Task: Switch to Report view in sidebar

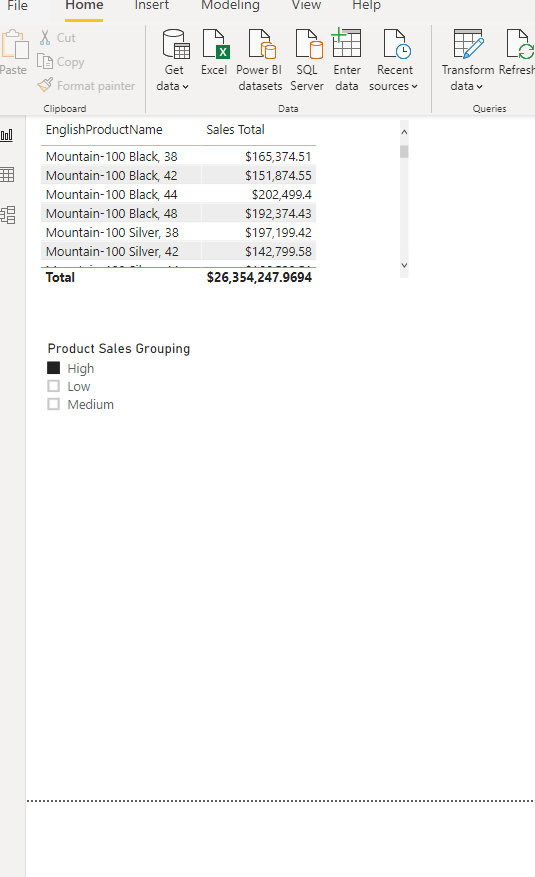Action: pyautogui.click(x=7, y=135)
